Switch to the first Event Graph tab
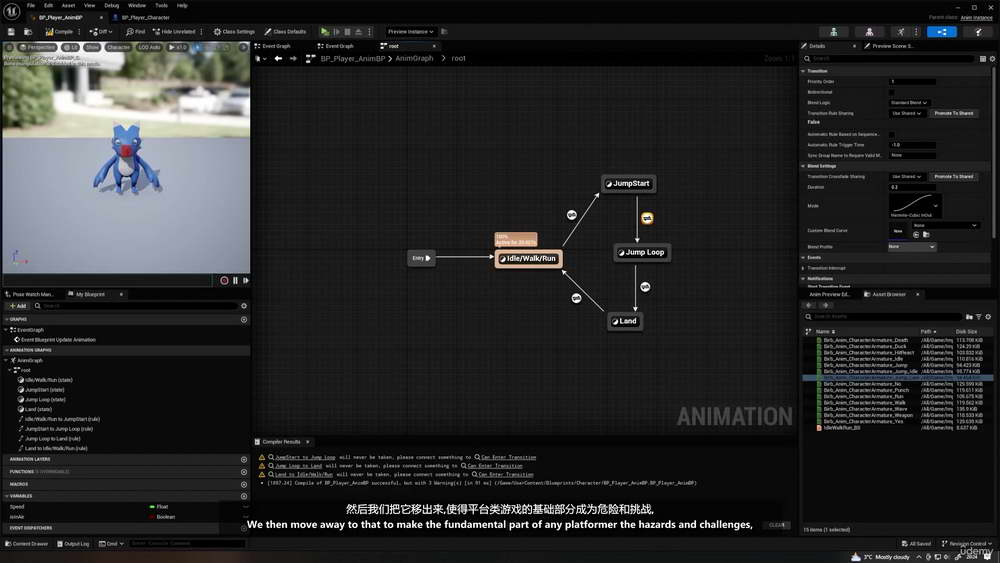This screenshot has width=1000, height=563. tap(276, 46)
